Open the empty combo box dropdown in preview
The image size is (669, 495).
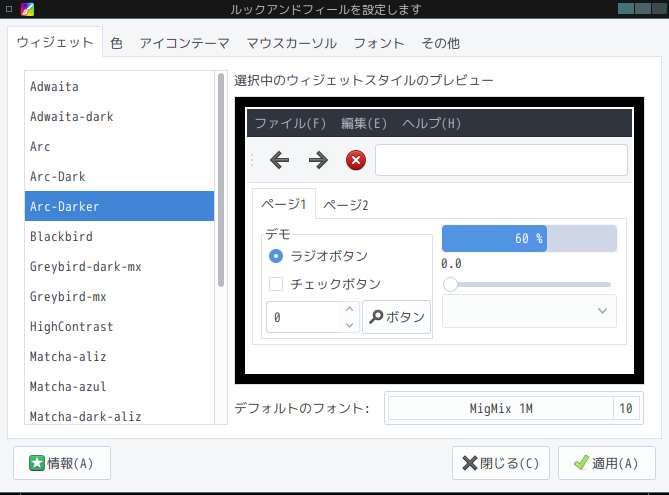click(x=529, y=311)
